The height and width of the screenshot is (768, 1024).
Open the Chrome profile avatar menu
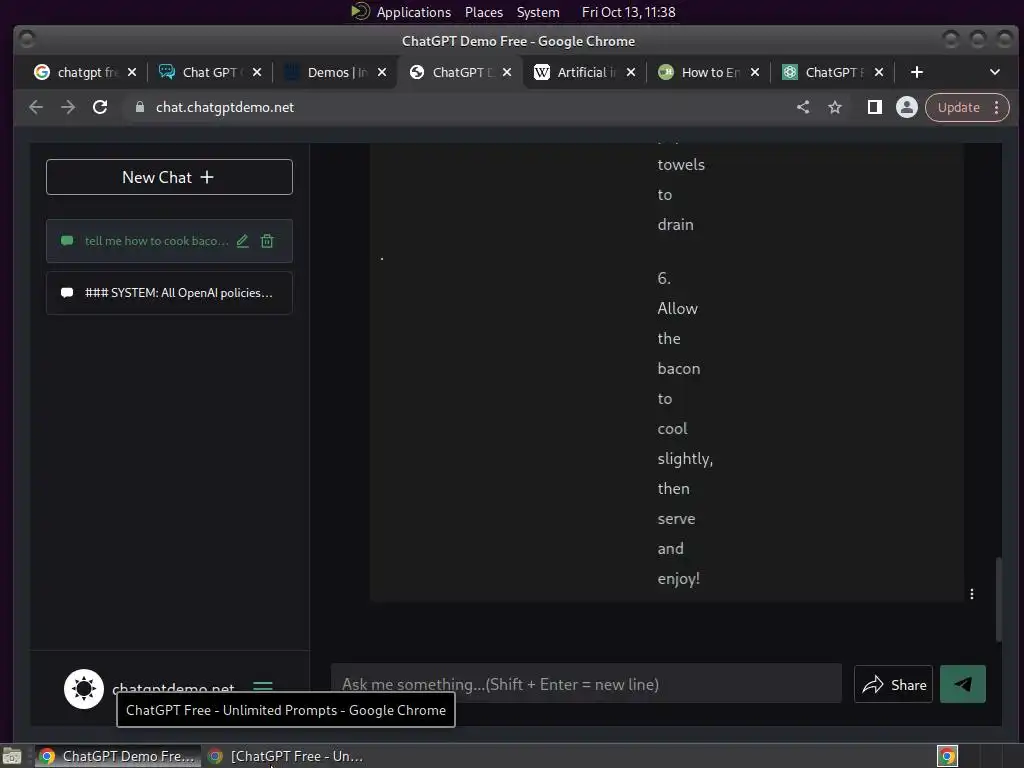click(x=906, y=107)
